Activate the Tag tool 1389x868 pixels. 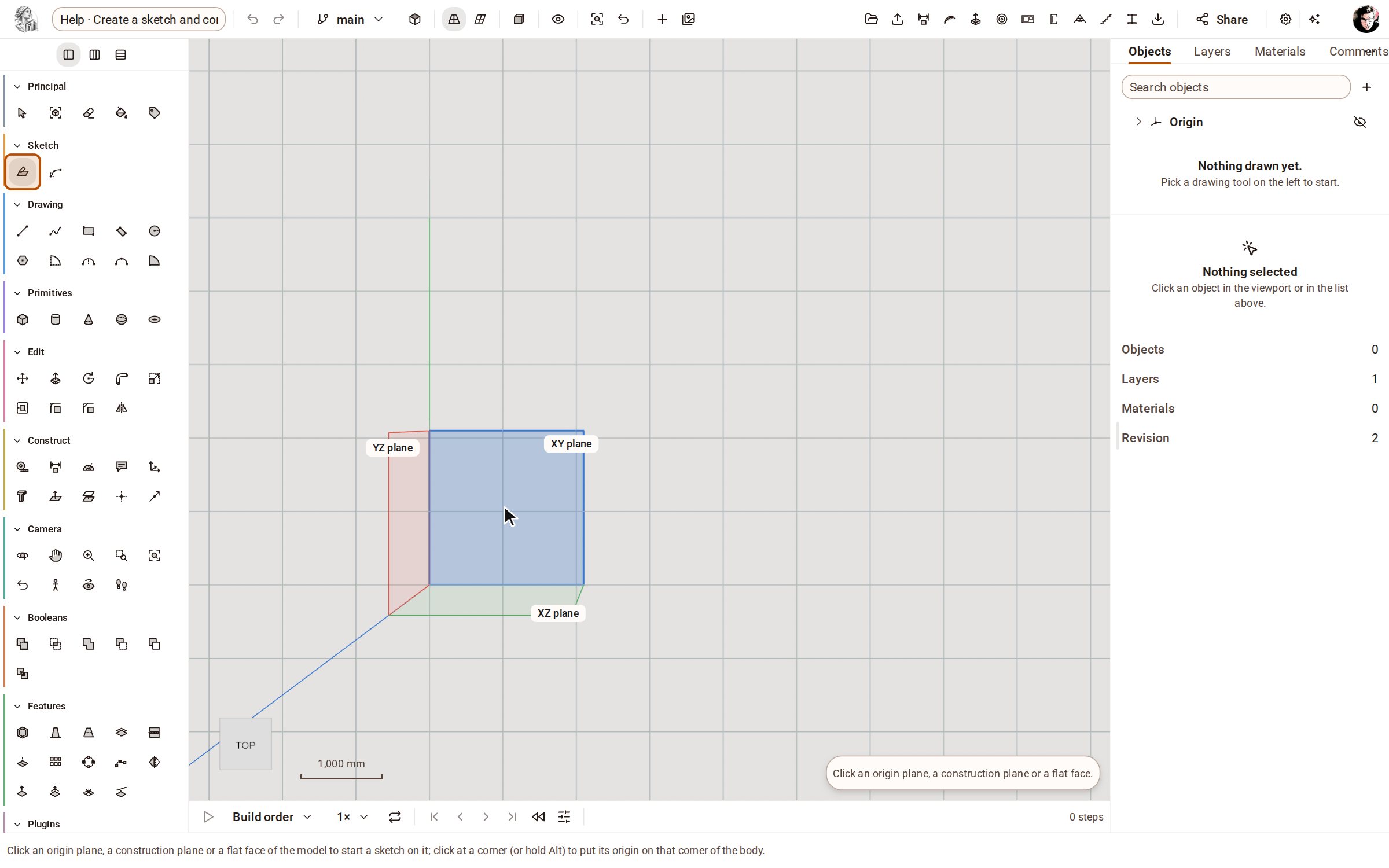[154, 113]
